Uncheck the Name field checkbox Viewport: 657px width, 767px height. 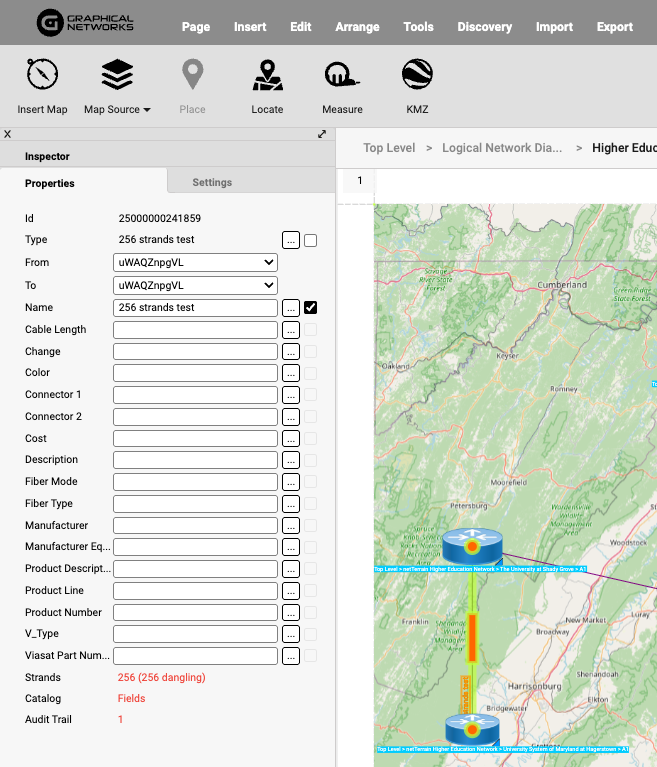[311, 307]
